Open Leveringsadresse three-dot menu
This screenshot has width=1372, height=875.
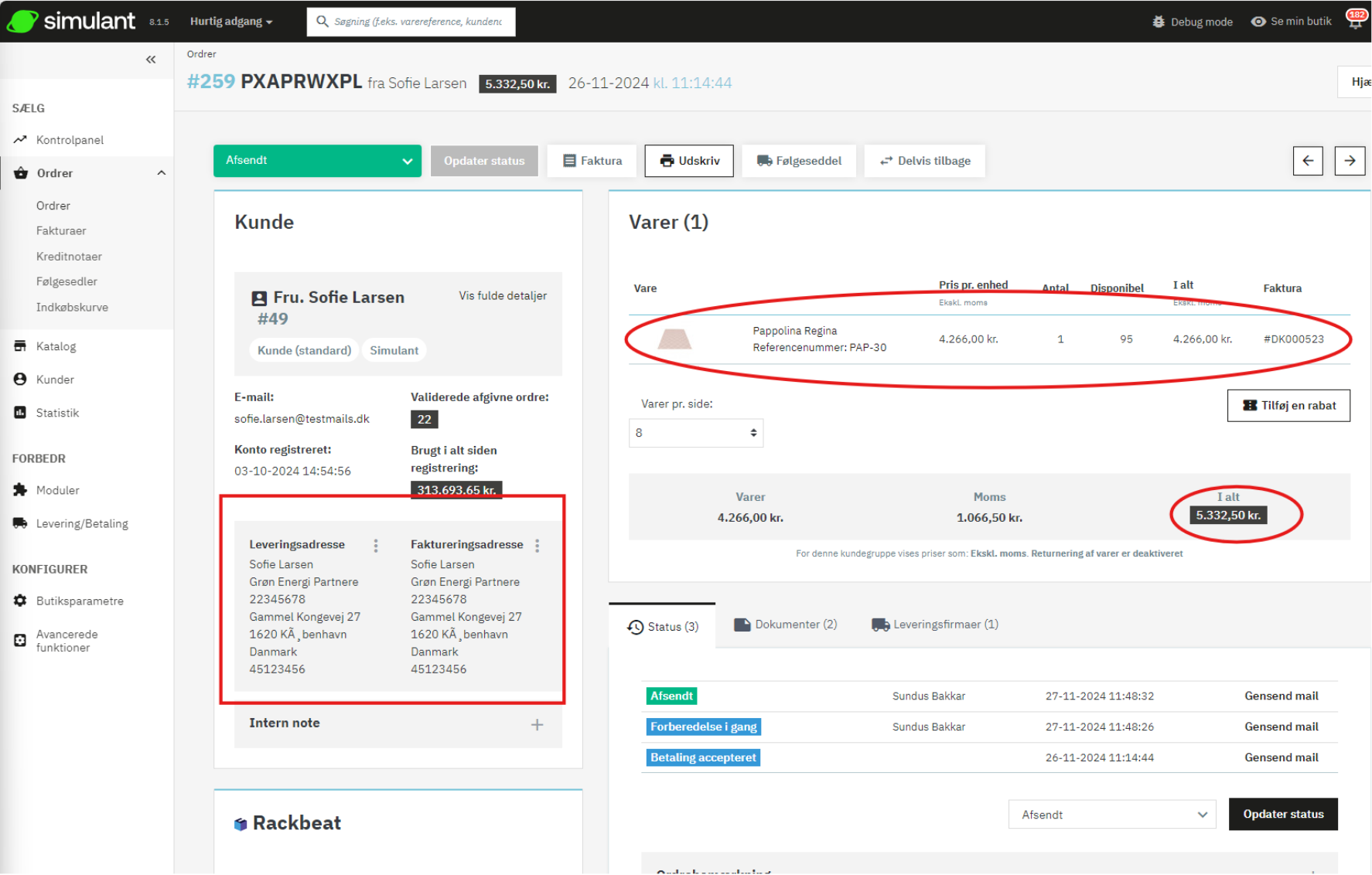376,546
